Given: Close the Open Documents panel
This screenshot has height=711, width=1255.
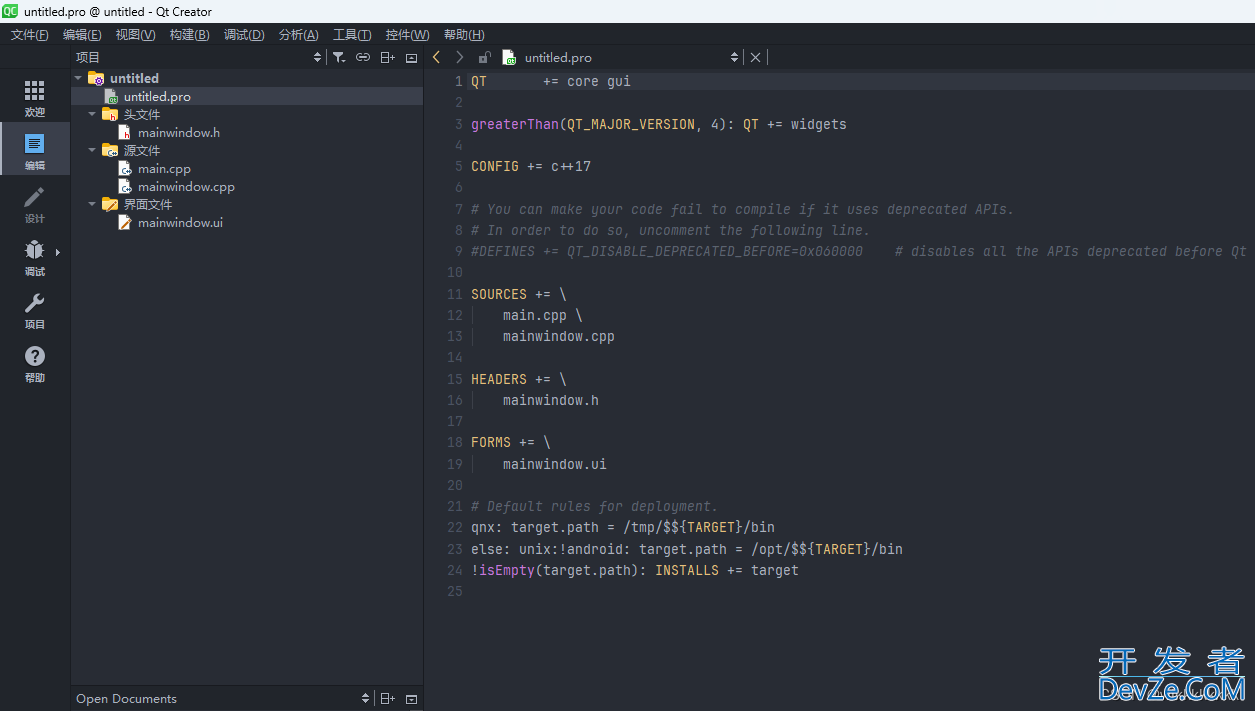Looking at the screenshot, I should pyautogui.click(x=411, y=699).
